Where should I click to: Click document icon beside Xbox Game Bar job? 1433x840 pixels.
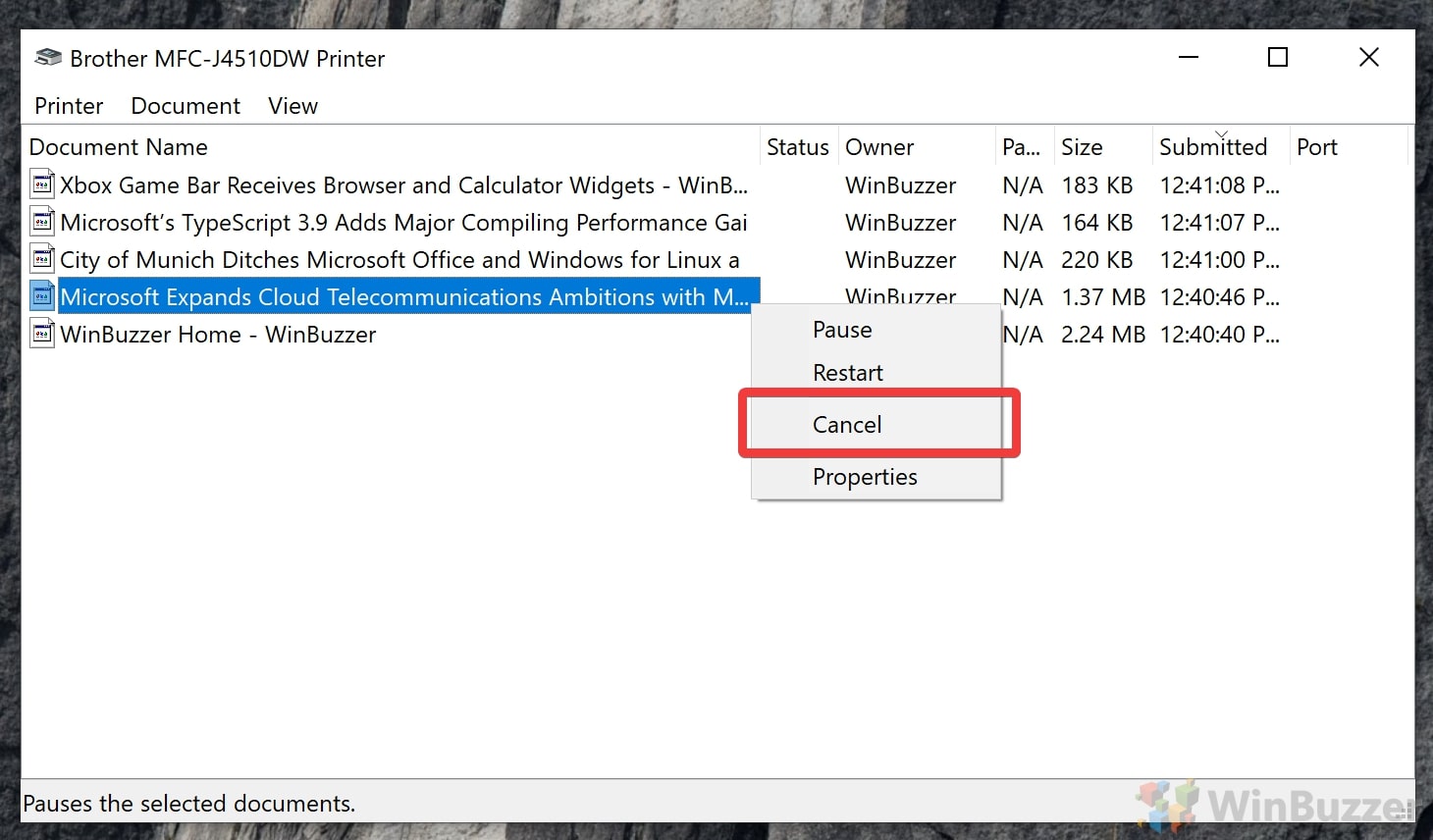coord(41,184)
